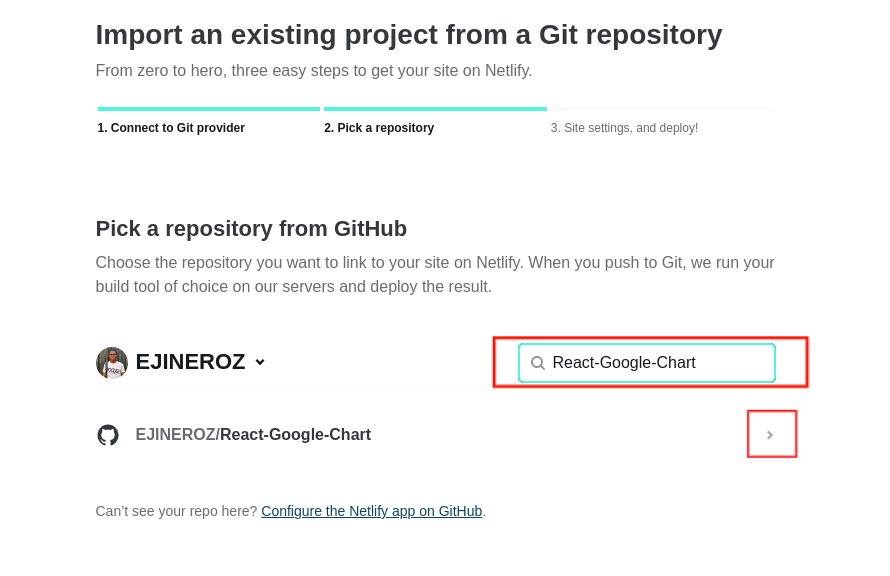Click the second teal progress bar segment
Screen dimensions: 890x576
[x=435, y=108]
